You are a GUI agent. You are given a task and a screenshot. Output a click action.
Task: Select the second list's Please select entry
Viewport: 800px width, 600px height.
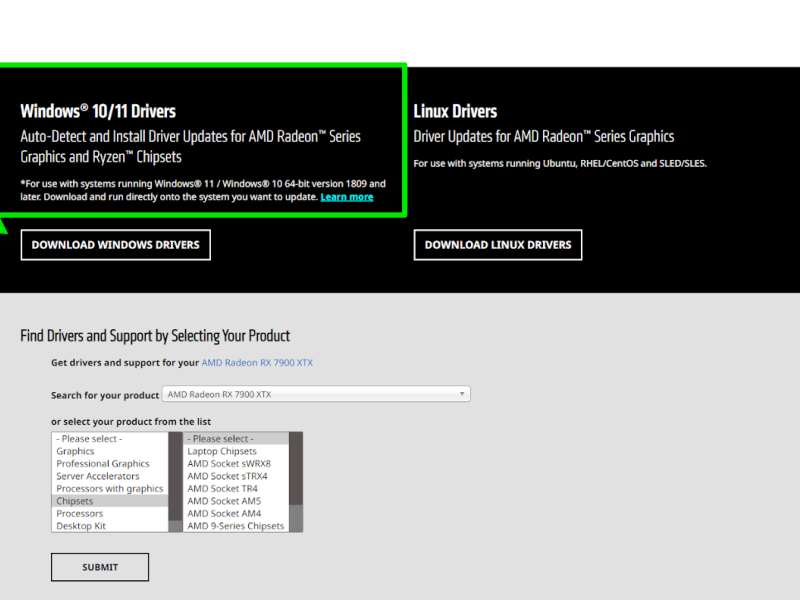(236, 439)
